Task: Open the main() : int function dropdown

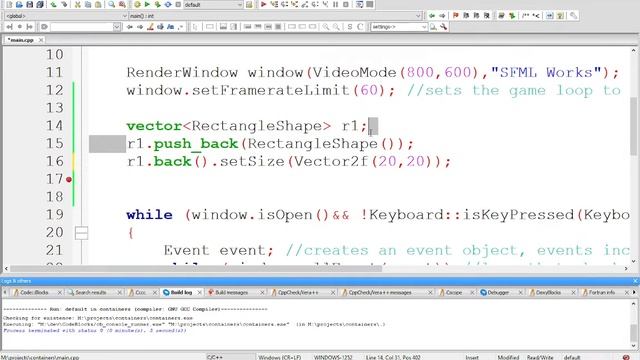Action: [x=275, y=16]
